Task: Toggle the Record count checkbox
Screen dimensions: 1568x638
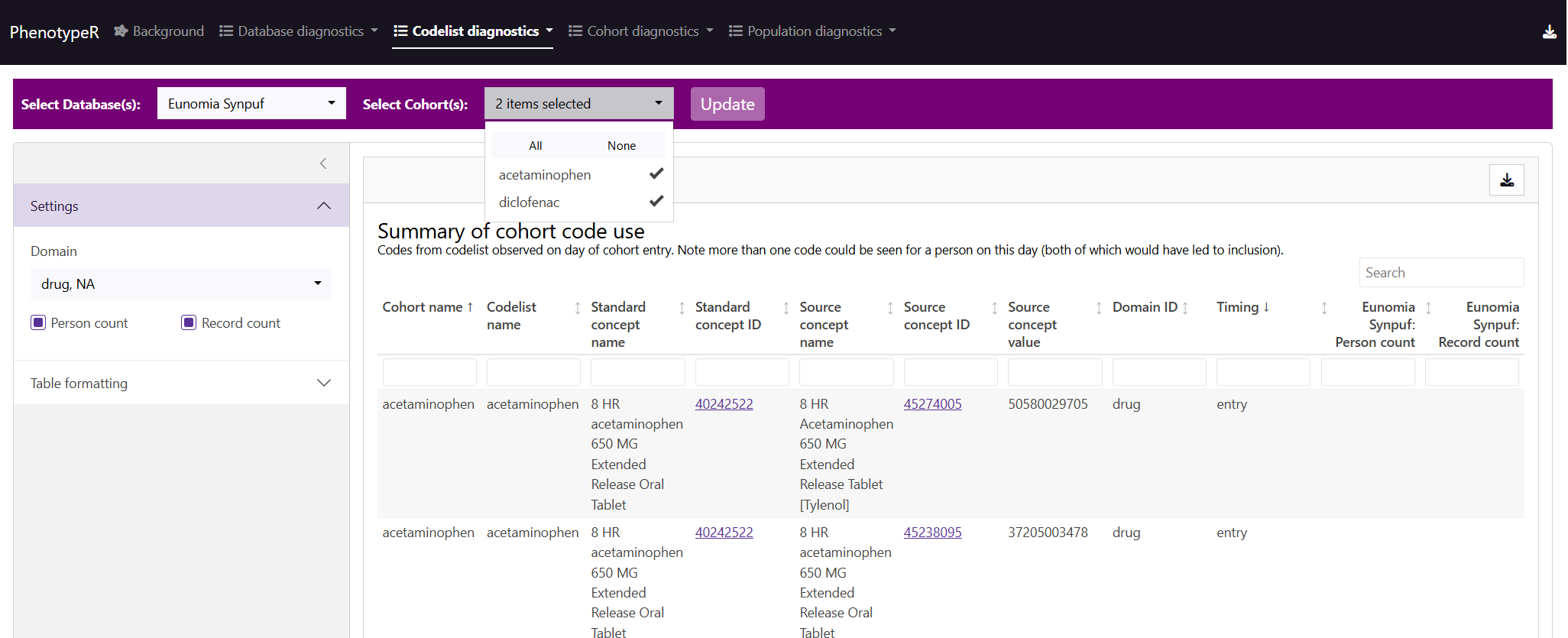Action: pos(189,323)
